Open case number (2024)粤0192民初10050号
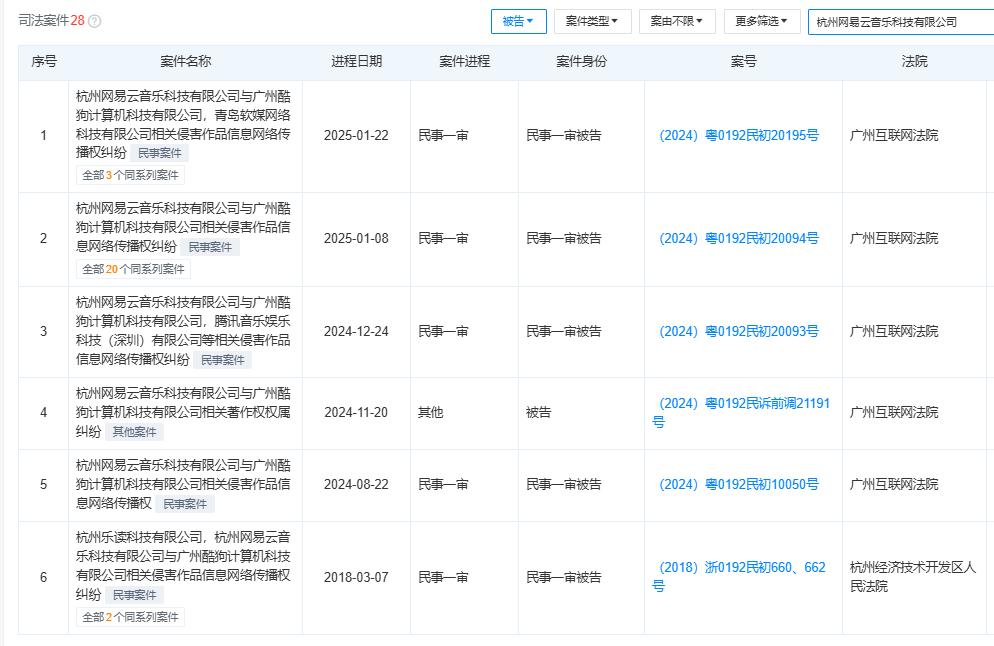The height and width of the screenshot is (646, 994). click(739, 485)
